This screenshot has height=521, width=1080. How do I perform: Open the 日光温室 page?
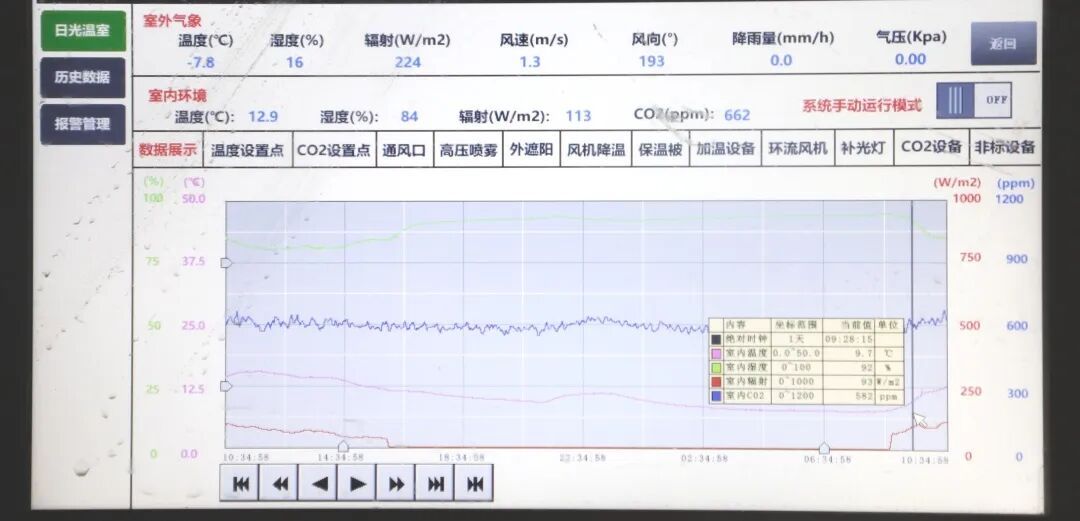(83, 31)
